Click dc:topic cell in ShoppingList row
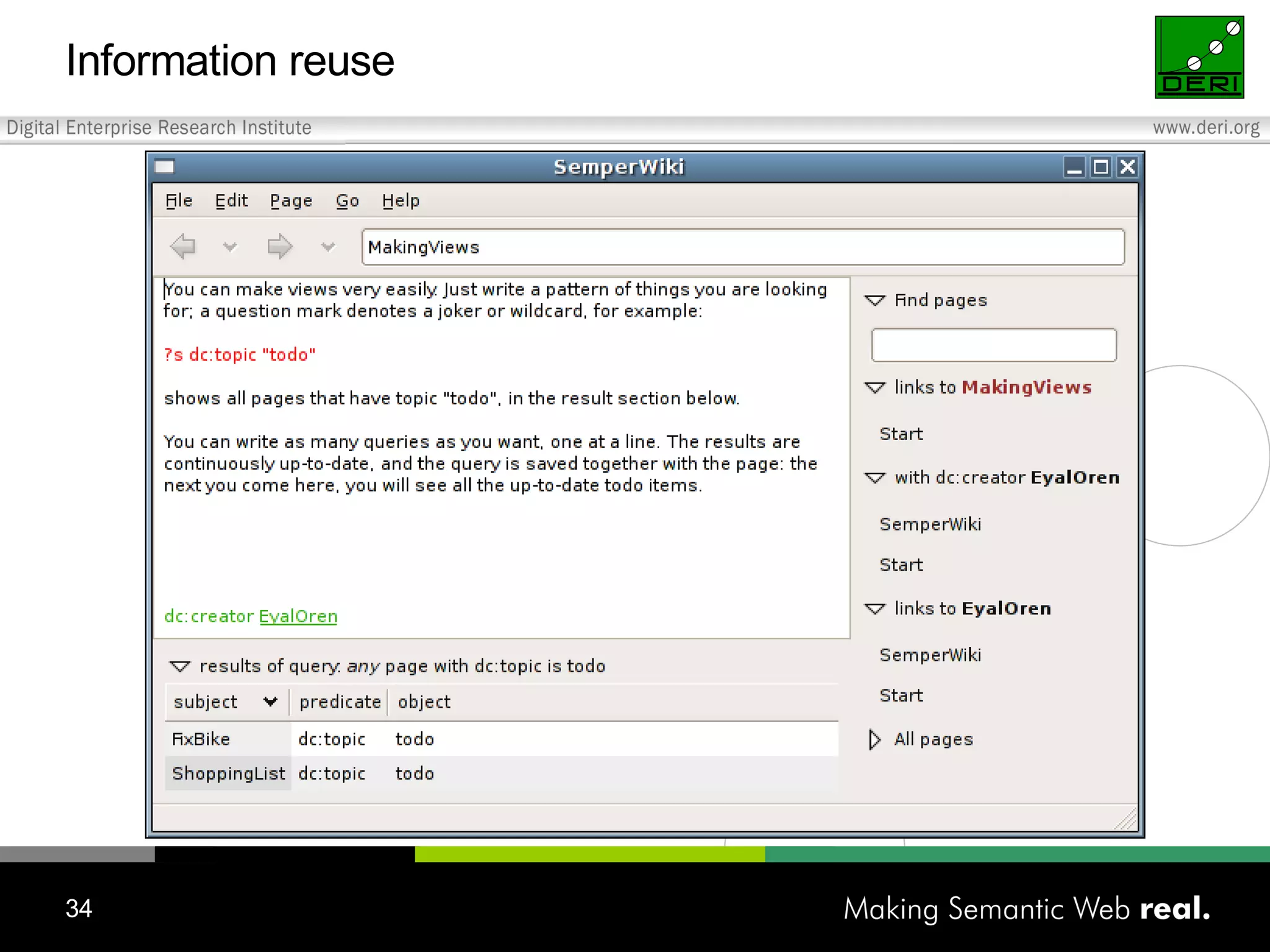Viewport: 1270px width, 952px height. (332, 773)
